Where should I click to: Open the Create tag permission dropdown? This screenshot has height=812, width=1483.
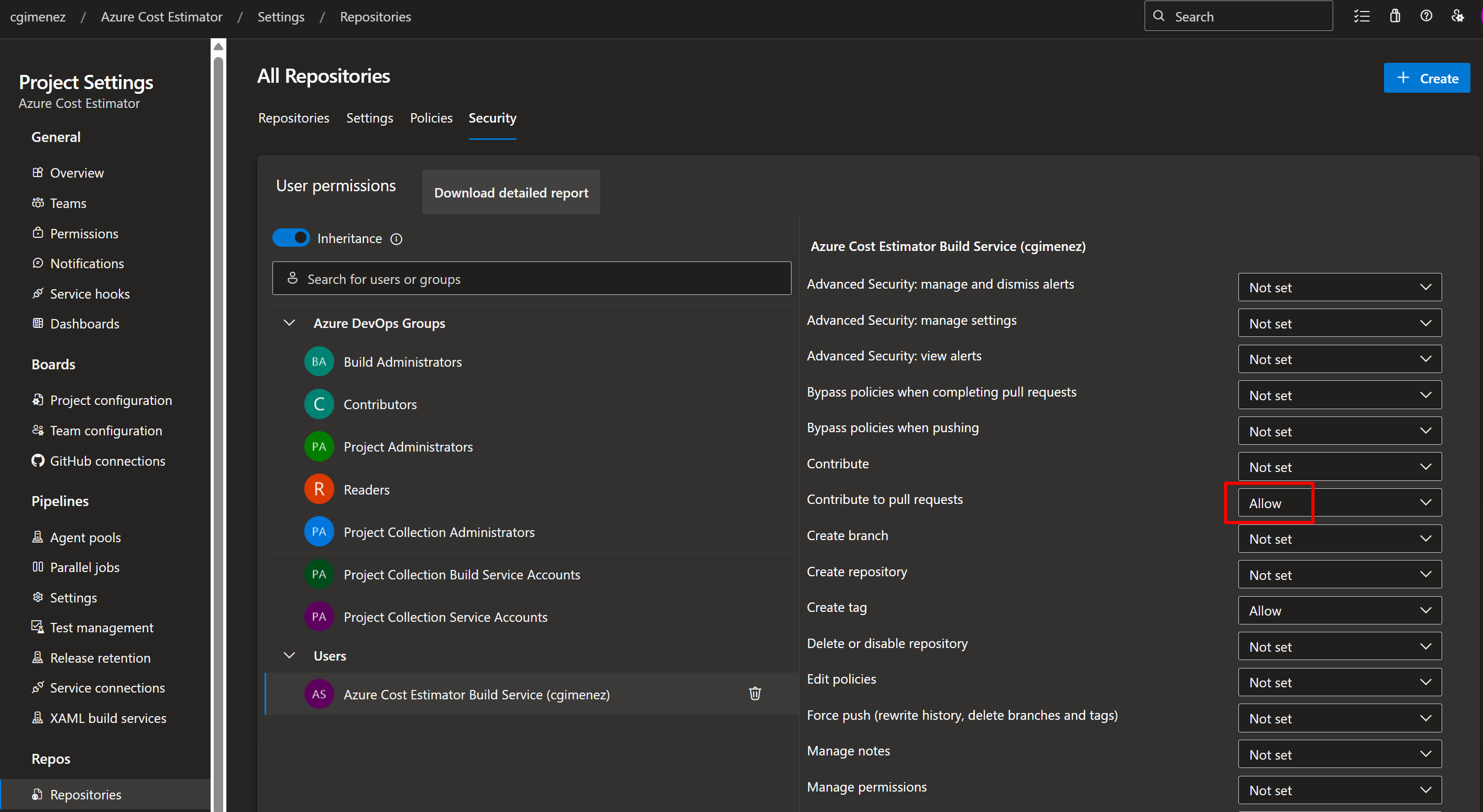pyautogui.click(x=1339, y=610)
